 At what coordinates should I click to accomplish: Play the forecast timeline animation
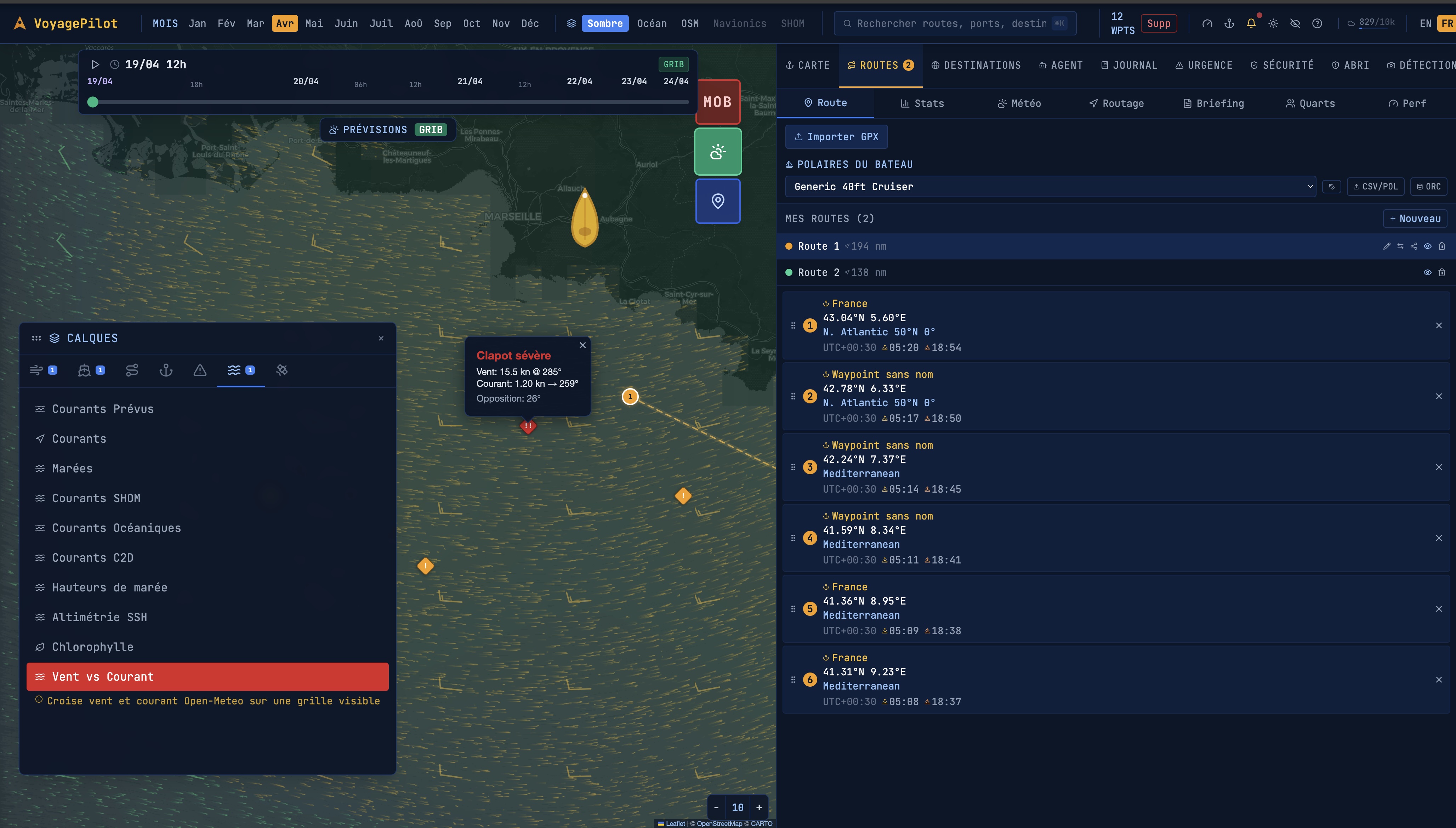pos(96,64)
